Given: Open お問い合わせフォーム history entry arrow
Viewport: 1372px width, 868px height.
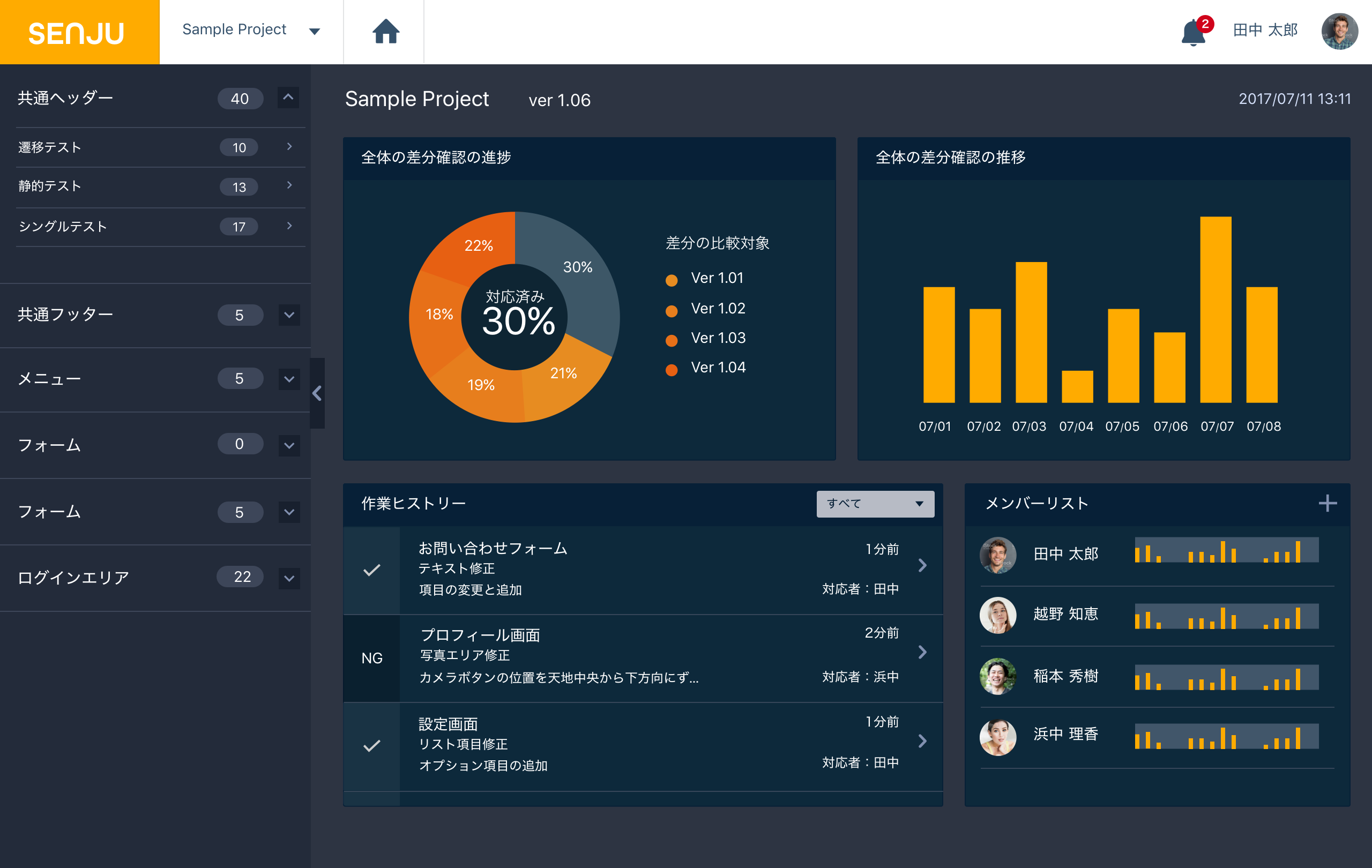Looking at the screenshot, I should click(922, 565).
